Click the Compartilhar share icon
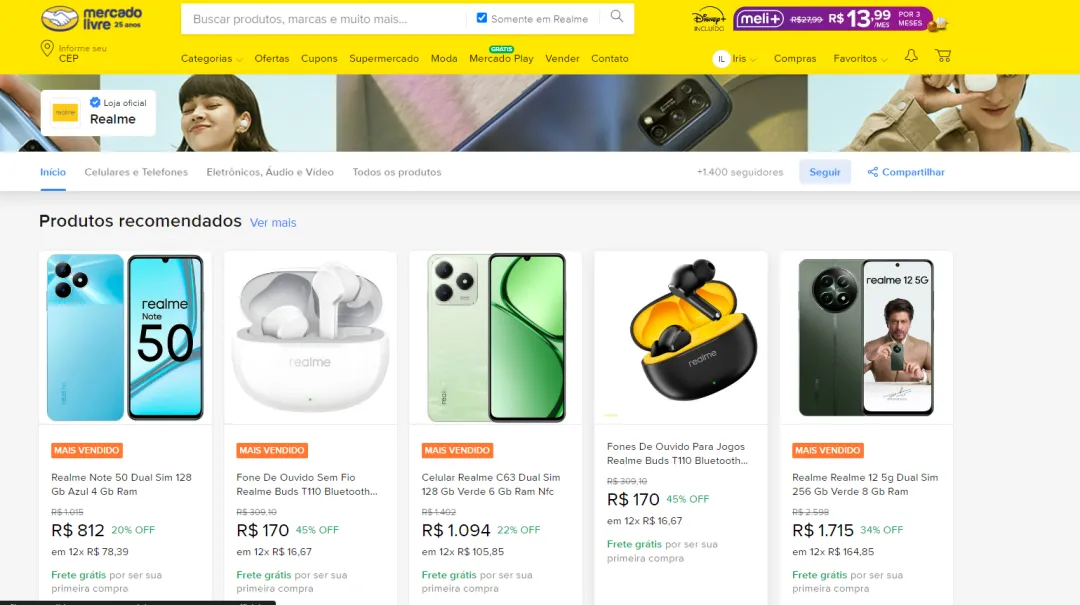 pyautogui.click(x=872, y=172)
